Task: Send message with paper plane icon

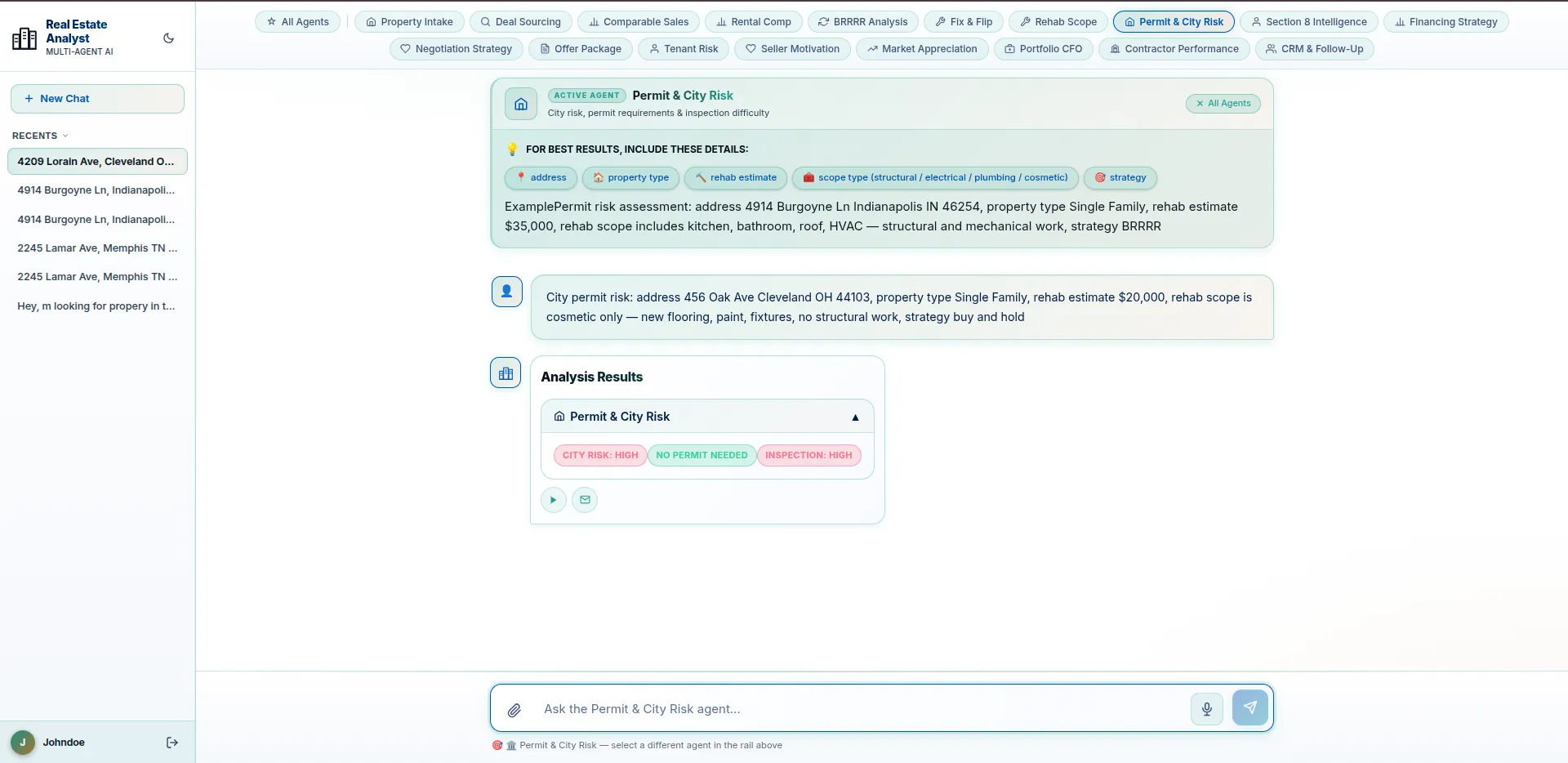Action: click(1249, 707)
